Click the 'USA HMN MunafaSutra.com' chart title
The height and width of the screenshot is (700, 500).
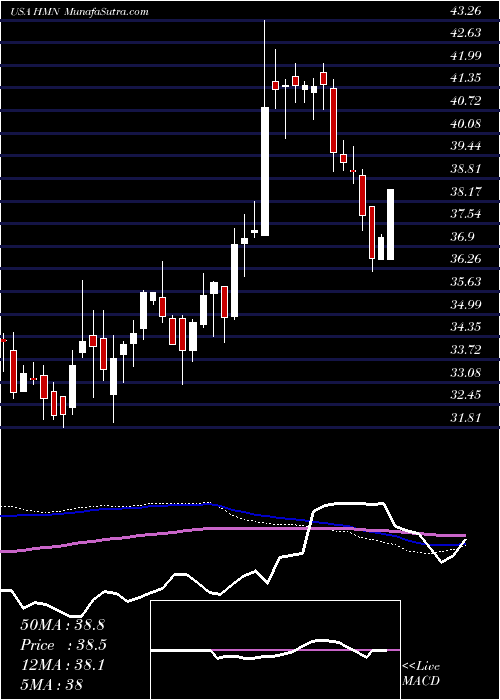80,12
